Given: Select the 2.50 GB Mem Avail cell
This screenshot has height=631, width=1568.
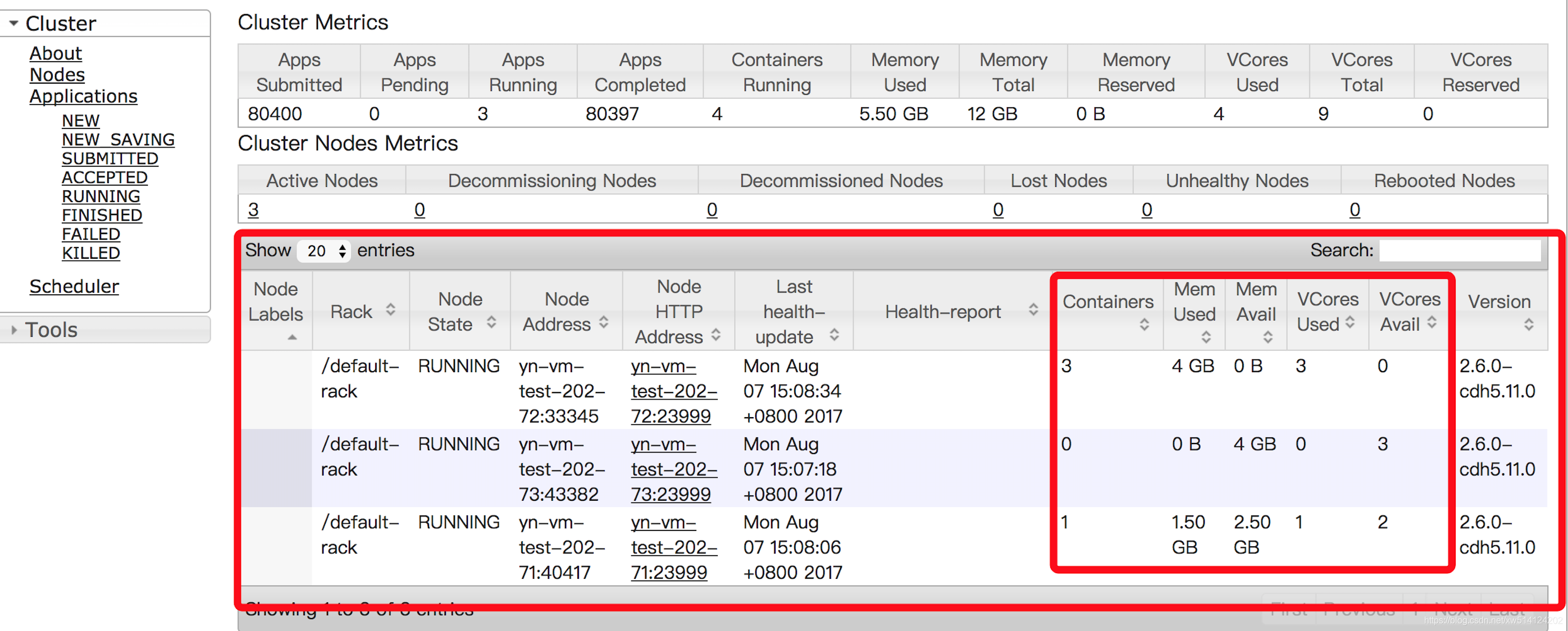Looking at the screenshot, I should [1251, 534].
